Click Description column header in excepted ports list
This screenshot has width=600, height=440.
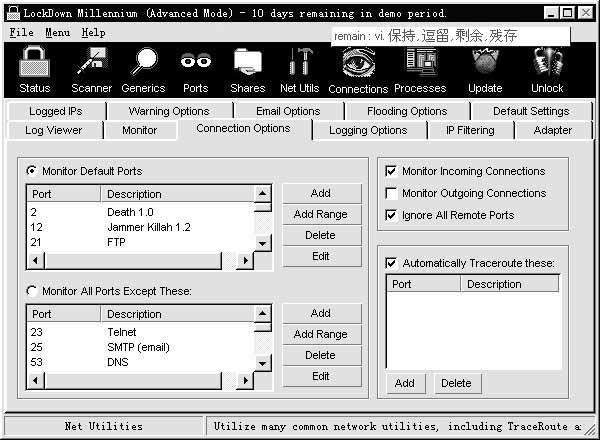pyautogui.click(x=178, y=314)
